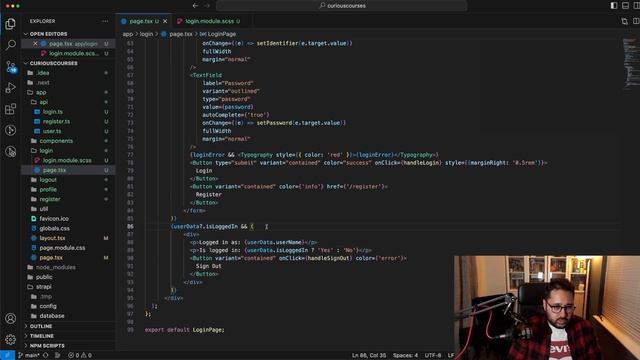The width and height of the screenshot is (640, 360).
Task: Open the layout.tsx file
Action: pos(68,238)
